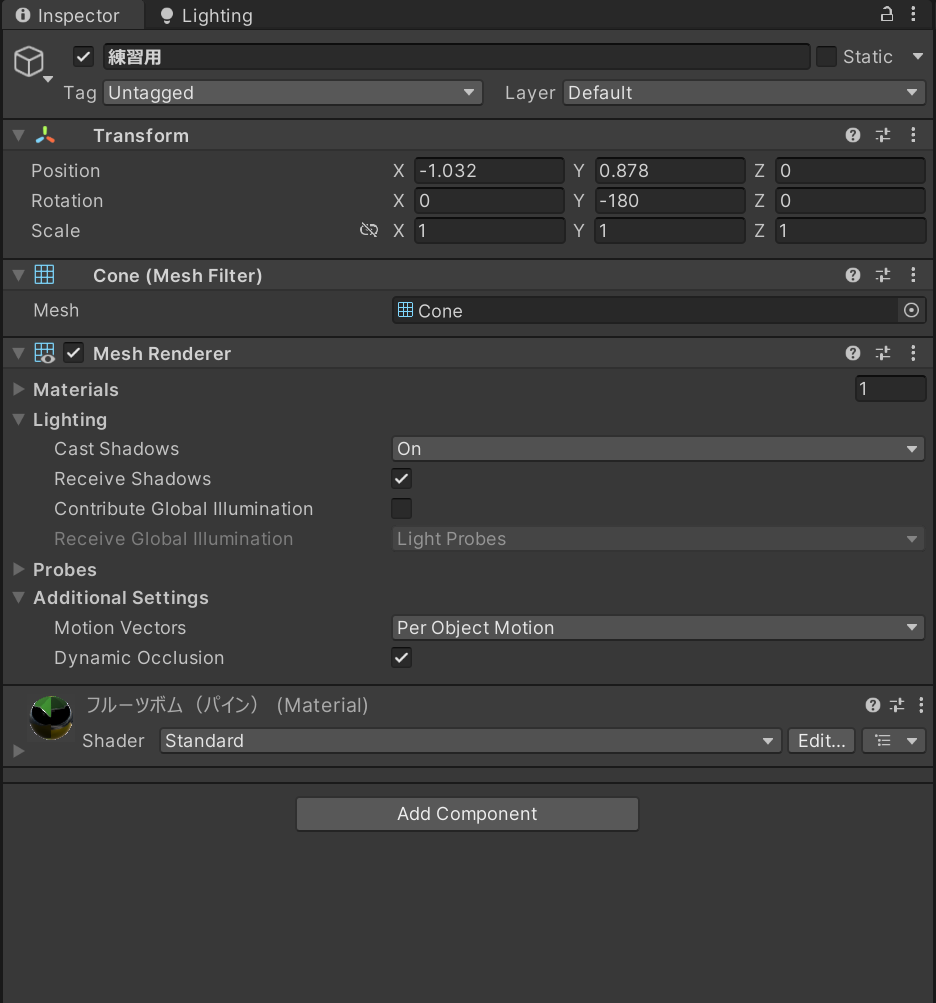Viewport: 936px width, 1003px height.
Task: Click the Add Component button
Action: tap(467, 814)
